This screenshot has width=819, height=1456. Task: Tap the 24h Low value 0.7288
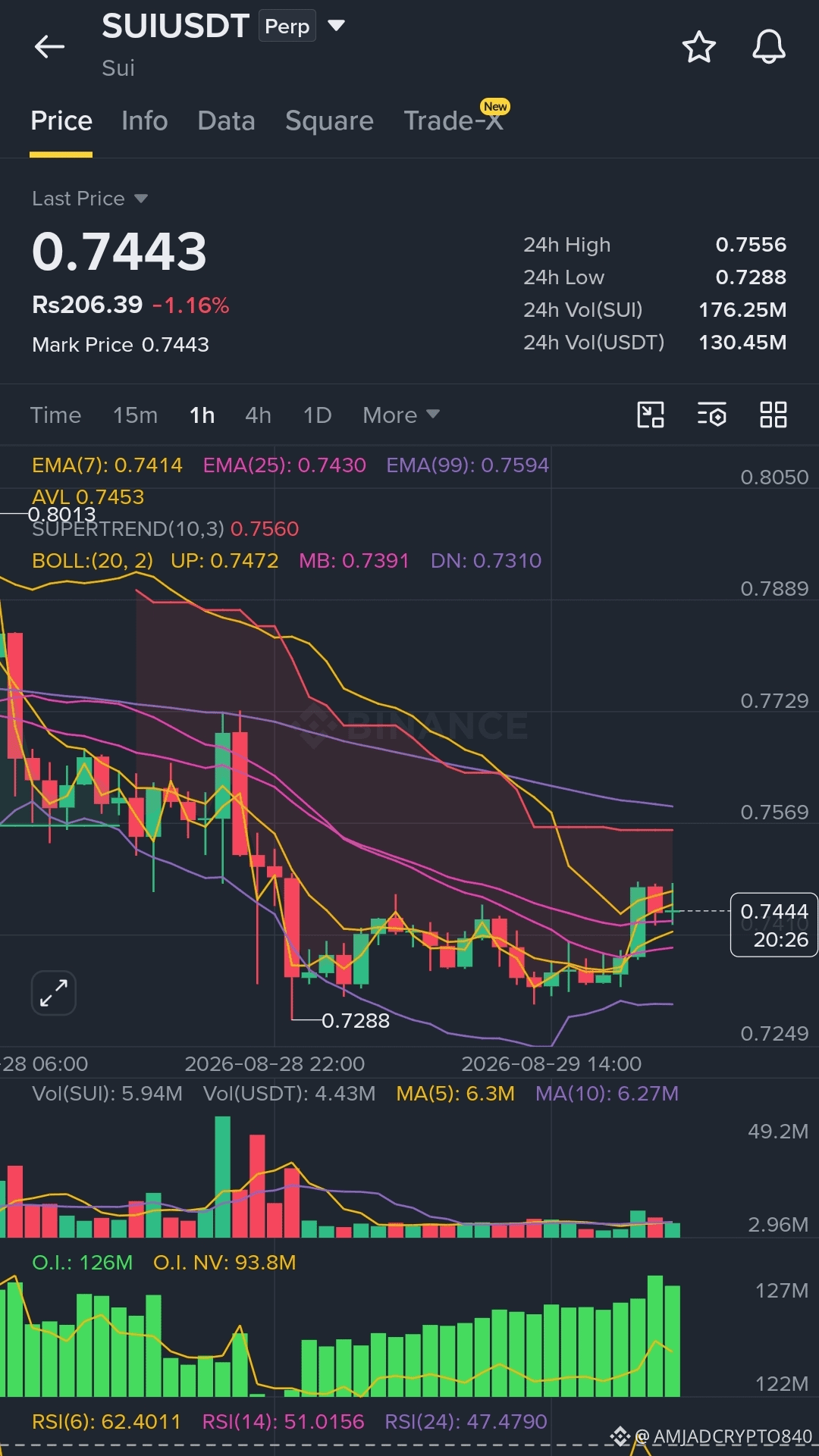[751, 277]
